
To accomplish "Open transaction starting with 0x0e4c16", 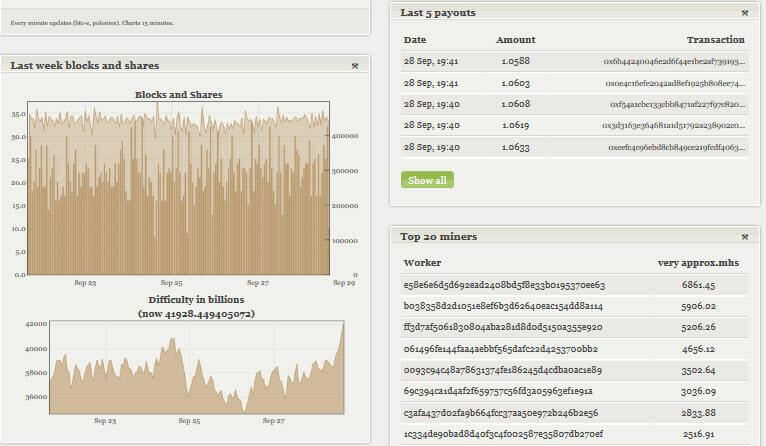I will tap(674, 83).
